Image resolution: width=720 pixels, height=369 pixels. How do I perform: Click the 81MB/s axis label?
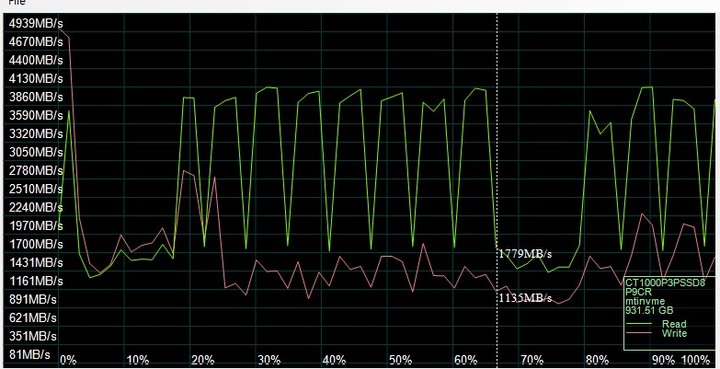click(x=29, y=354)
